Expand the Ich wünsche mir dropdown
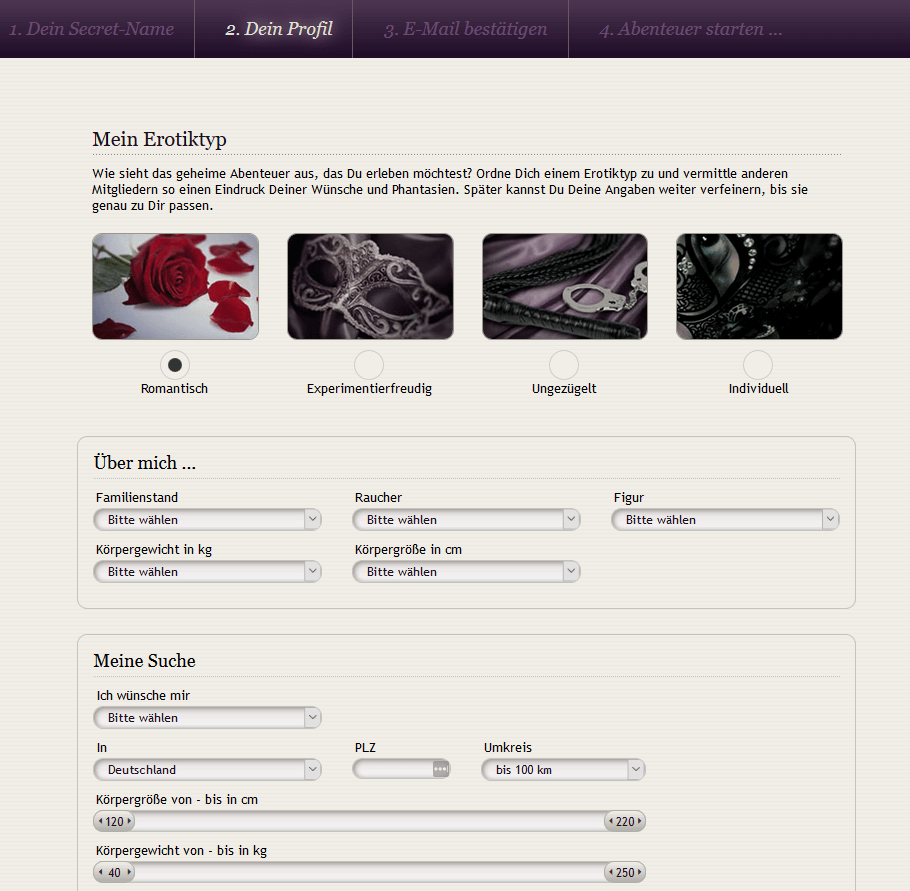 (x=207, y=718)
